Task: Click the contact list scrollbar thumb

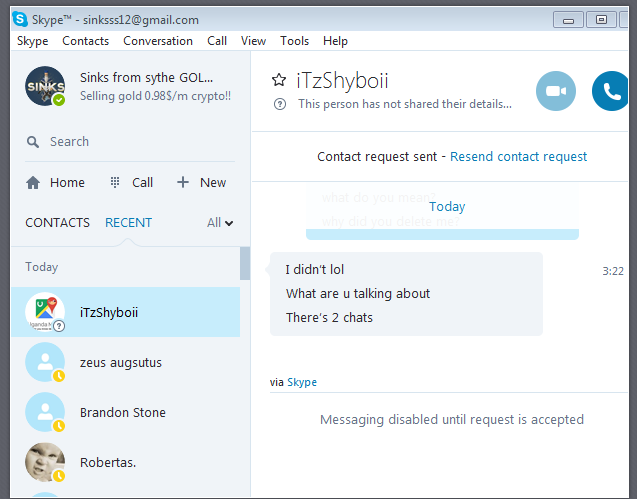Action: [245, 263]
